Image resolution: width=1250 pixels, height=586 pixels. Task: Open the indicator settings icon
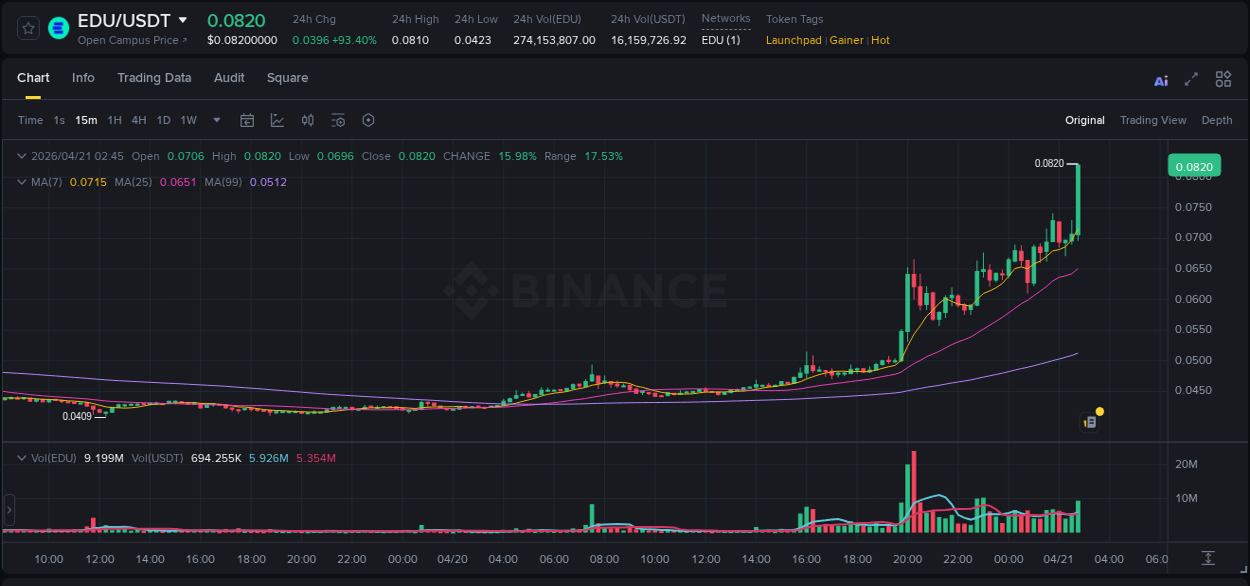tap(338, 120)
